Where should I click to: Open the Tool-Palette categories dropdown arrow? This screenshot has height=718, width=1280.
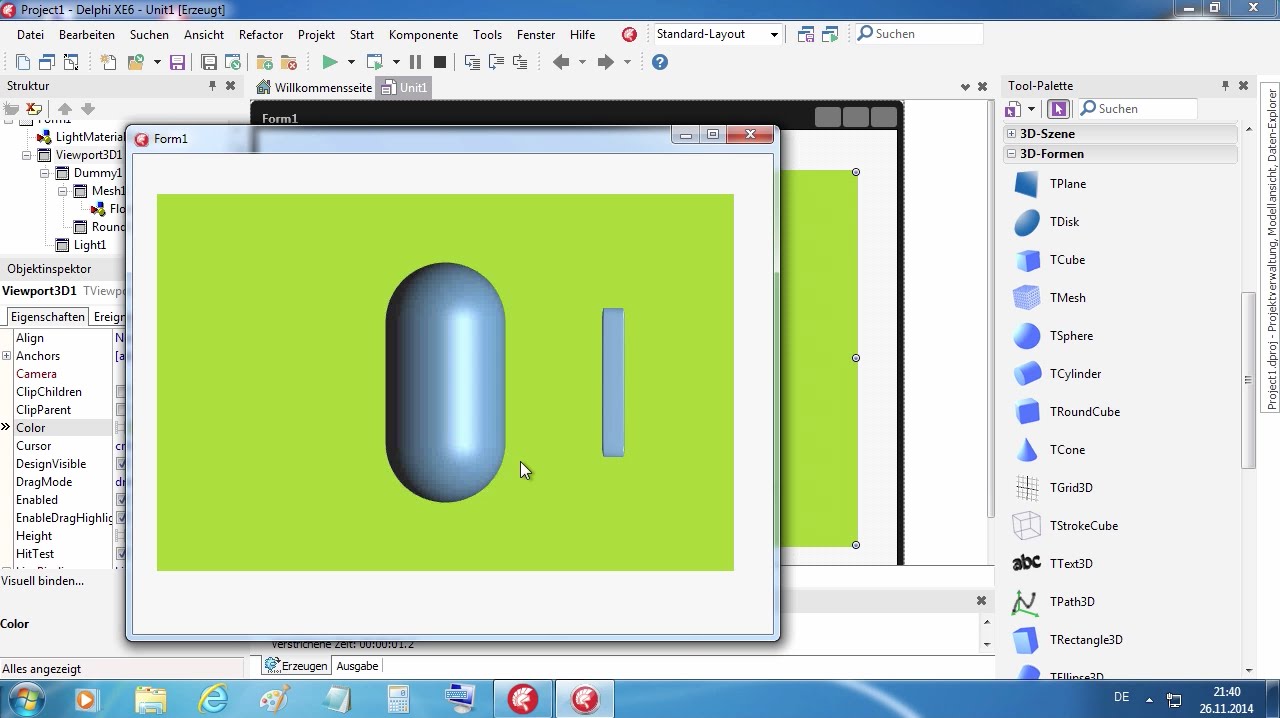(x=1031, y=109)
